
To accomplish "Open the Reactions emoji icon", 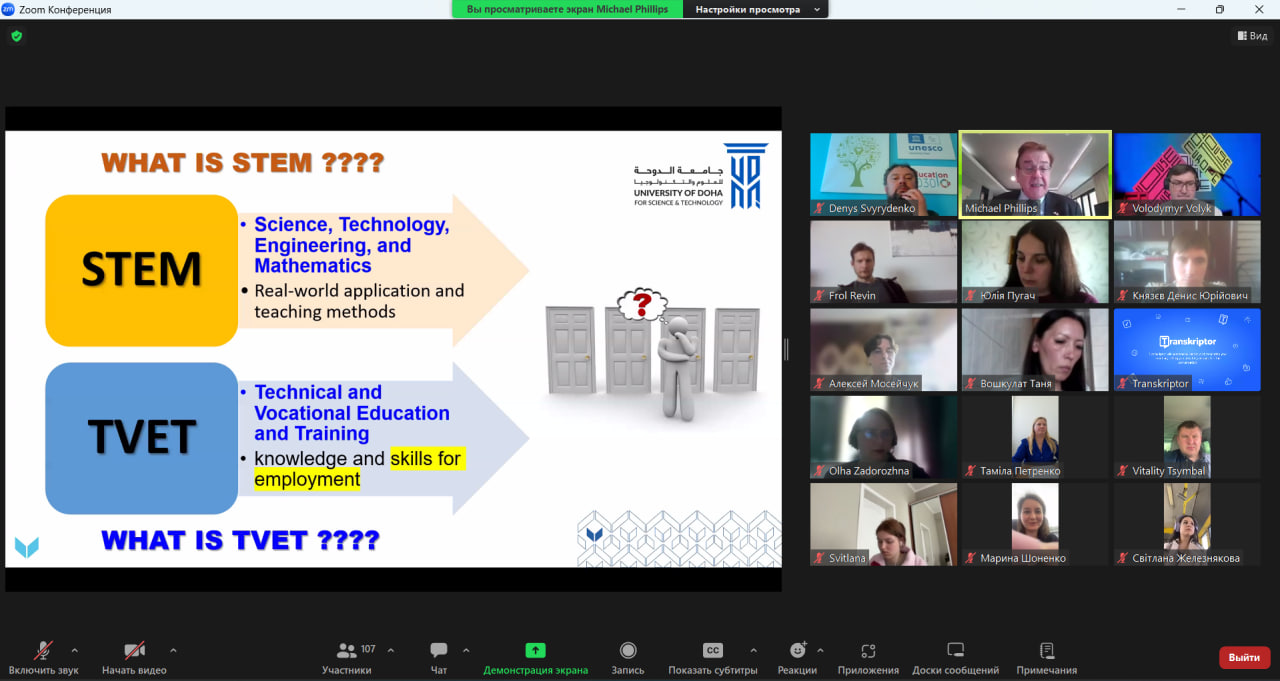I will [x=797, y=651].
